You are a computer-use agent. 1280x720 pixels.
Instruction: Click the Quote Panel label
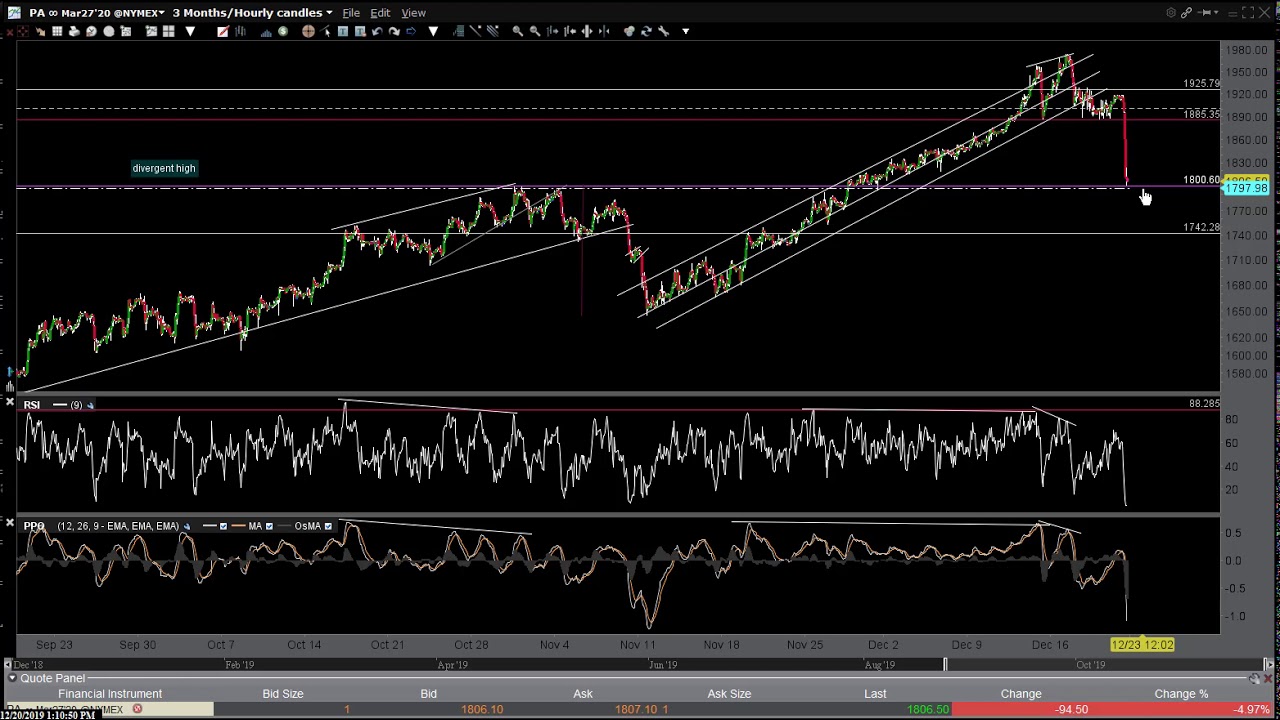[x=52, y=678]
